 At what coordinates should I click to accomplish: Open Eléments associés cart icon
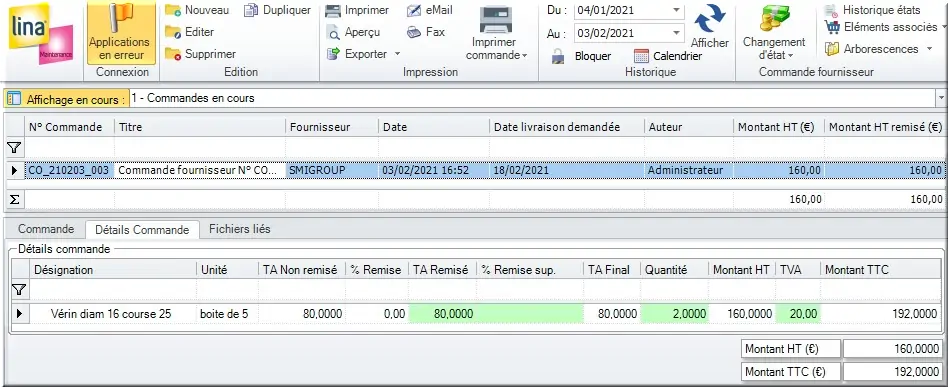pyautogui.click(x=832, y=27)
